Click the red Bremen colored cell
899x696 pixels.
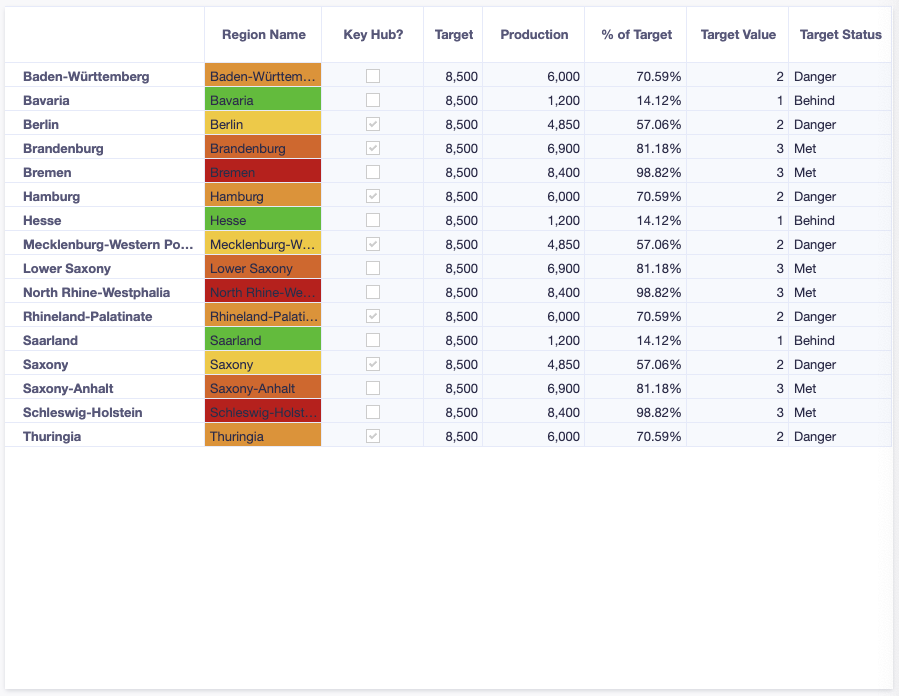262,171
